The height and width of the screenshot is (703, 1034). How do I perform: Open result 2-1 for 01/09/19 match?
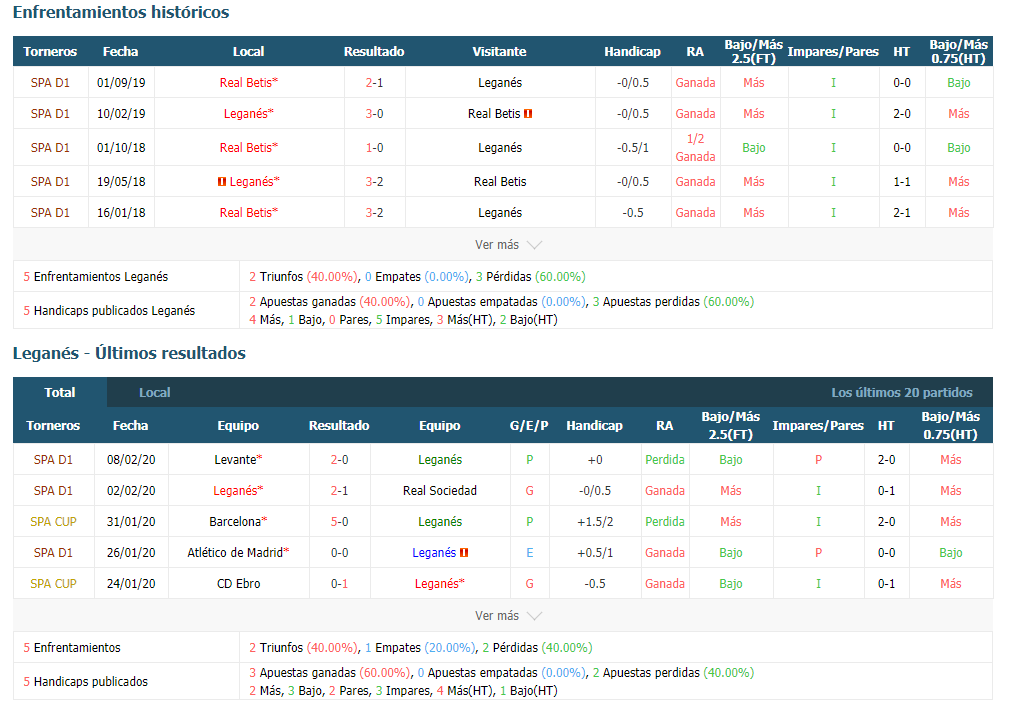[374, 82]
